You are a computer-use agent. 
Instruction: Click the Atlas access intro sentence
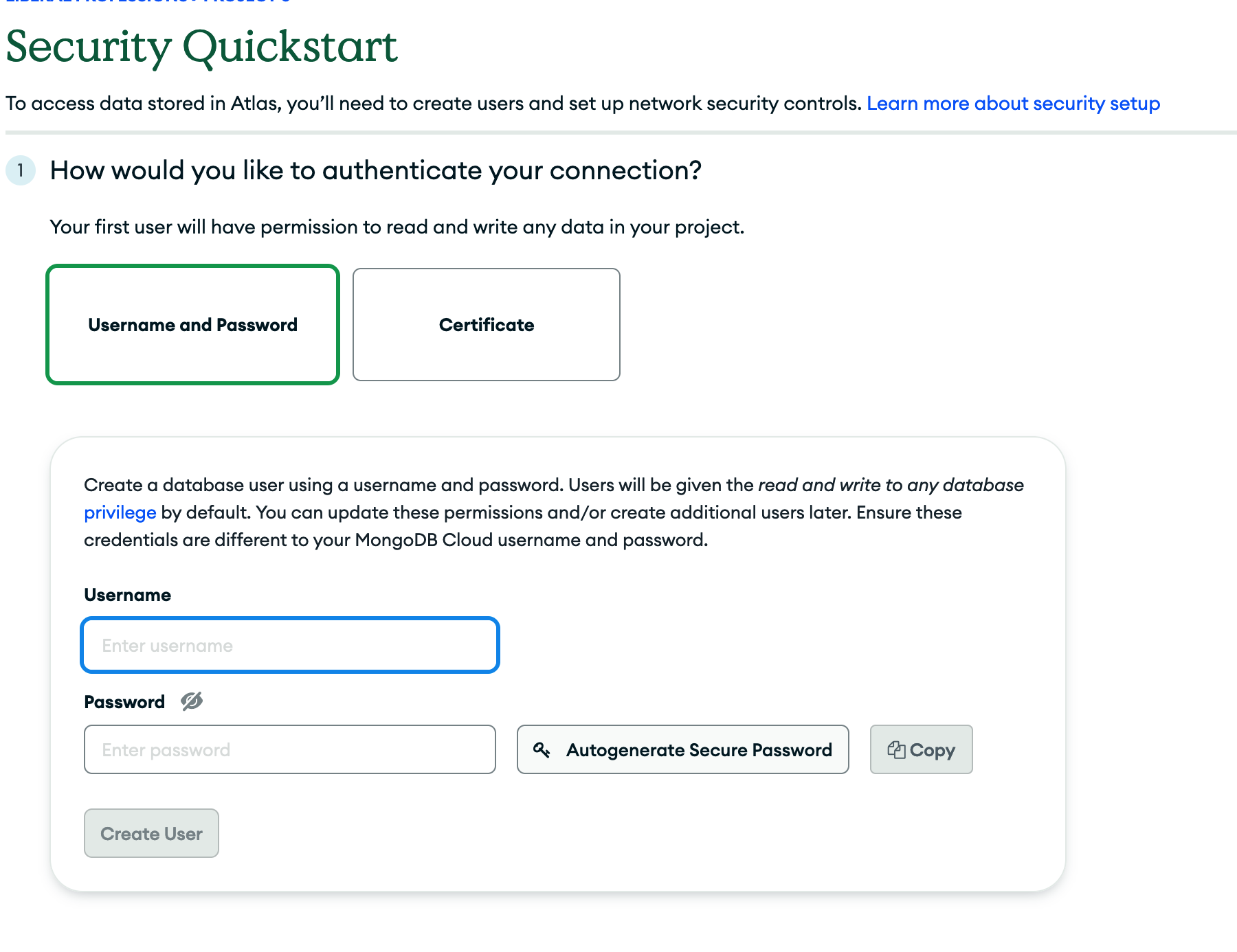(x=434, y=104)
